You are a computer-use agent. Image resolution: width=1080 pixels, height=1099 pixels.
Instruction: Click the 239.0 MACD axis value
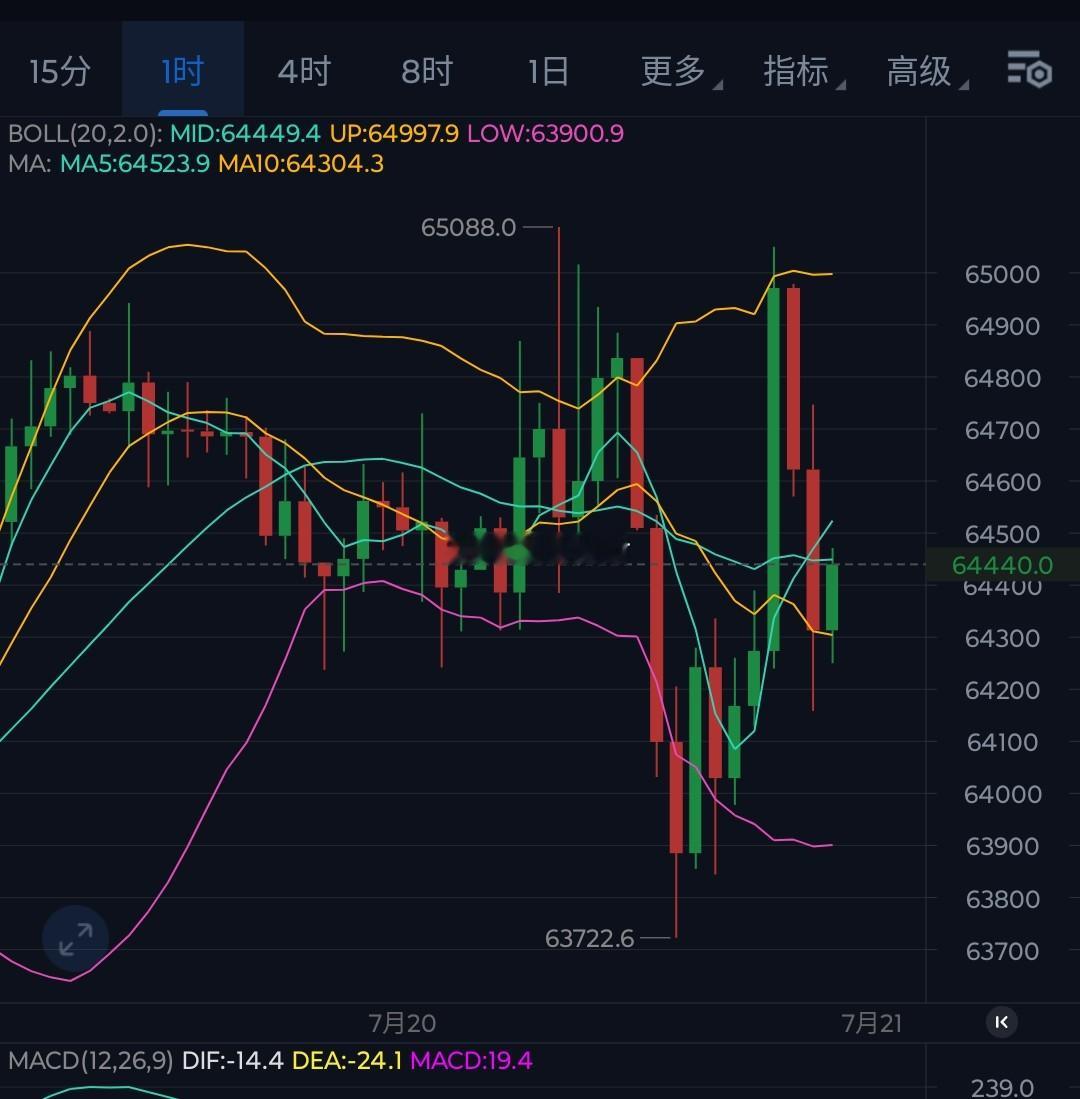(x=1002, y=1088)
